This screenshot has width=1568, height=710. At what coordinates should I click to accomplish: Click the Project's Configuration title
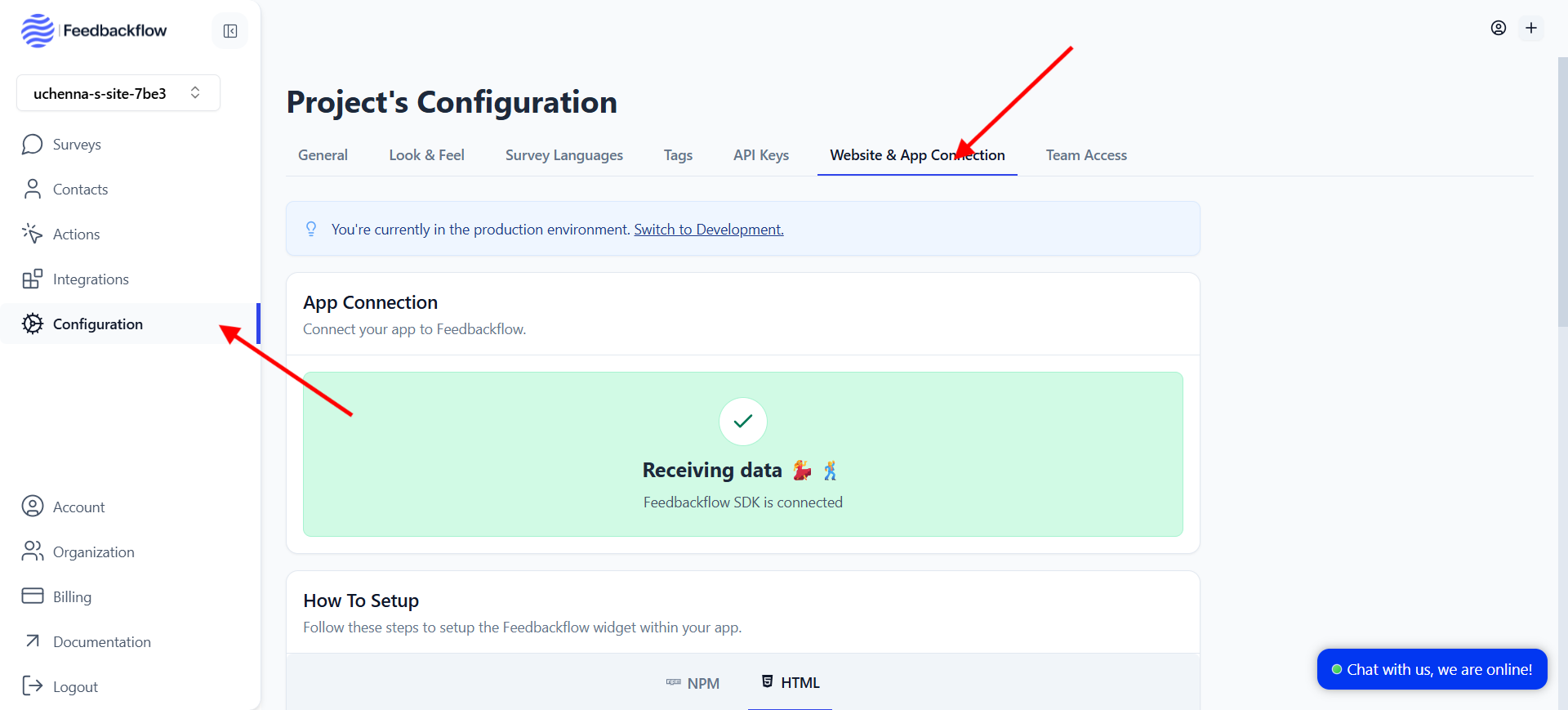click(x=452, y=102)
